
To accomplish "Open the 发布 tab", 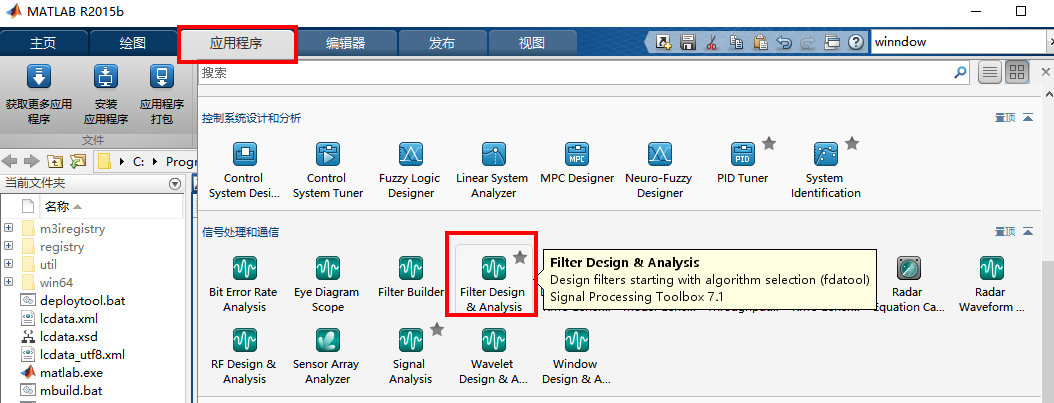I will point(442,44).
